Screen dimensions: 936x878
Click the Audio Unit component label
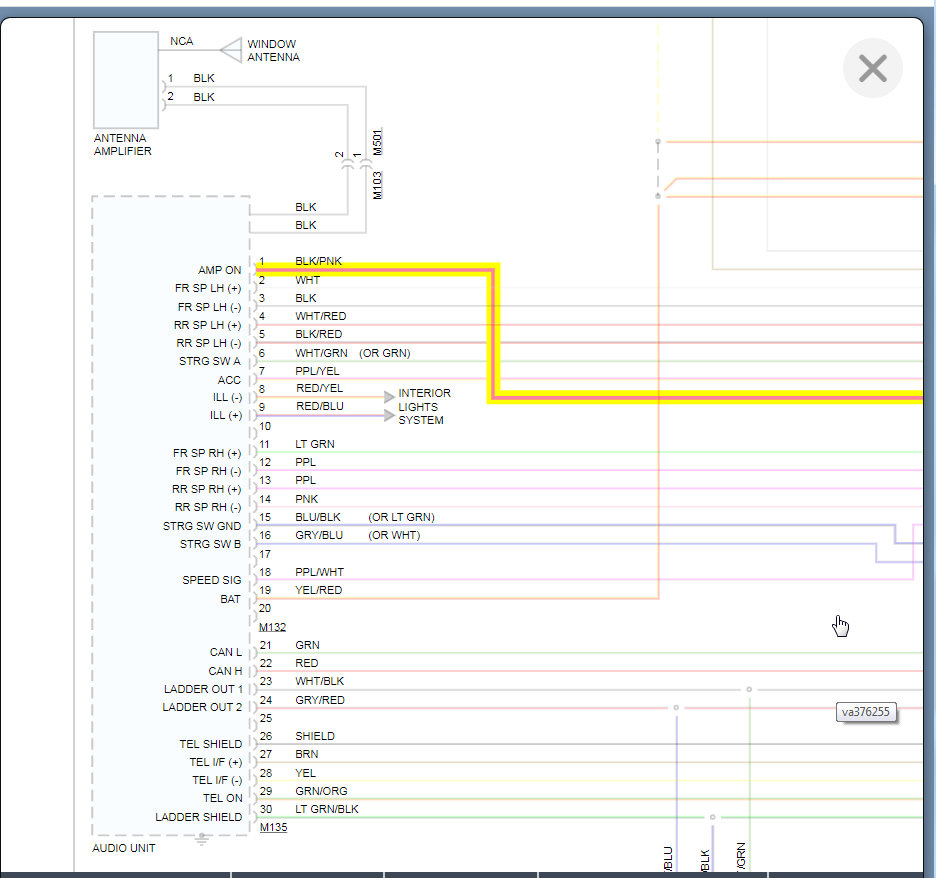point(124,848)
